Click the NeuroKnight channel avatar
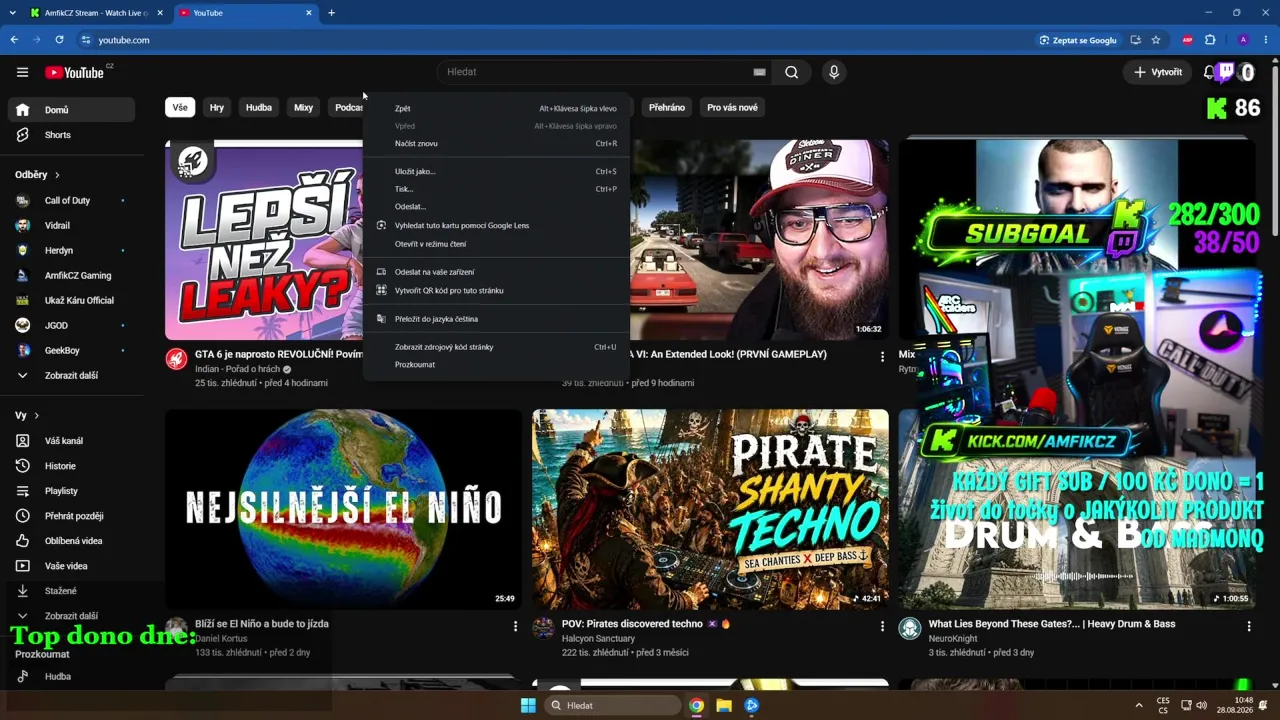 coord(909,628)
